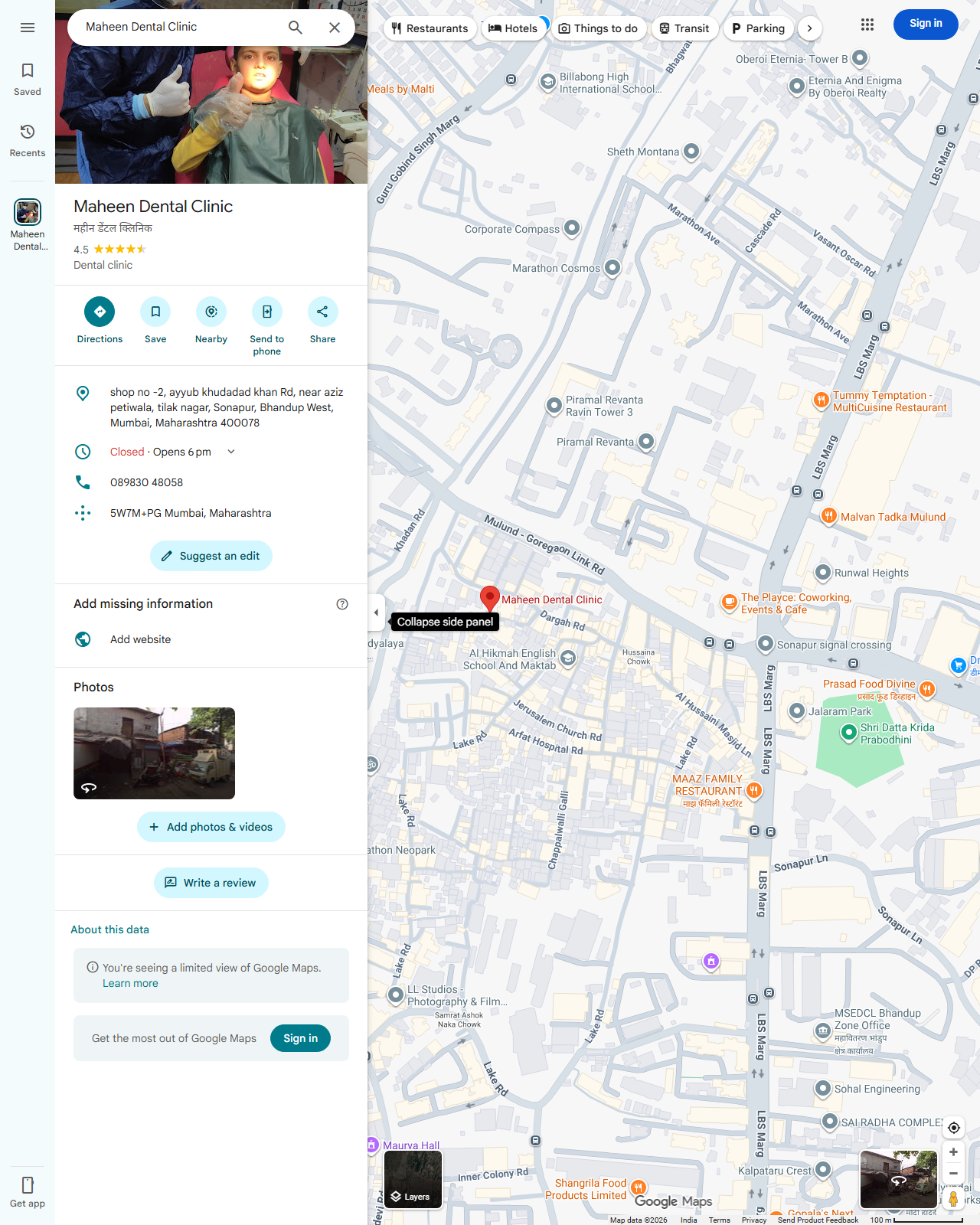Click Write a review
This screenshot has width=980, height=1225.
click(x=211, y=883)
